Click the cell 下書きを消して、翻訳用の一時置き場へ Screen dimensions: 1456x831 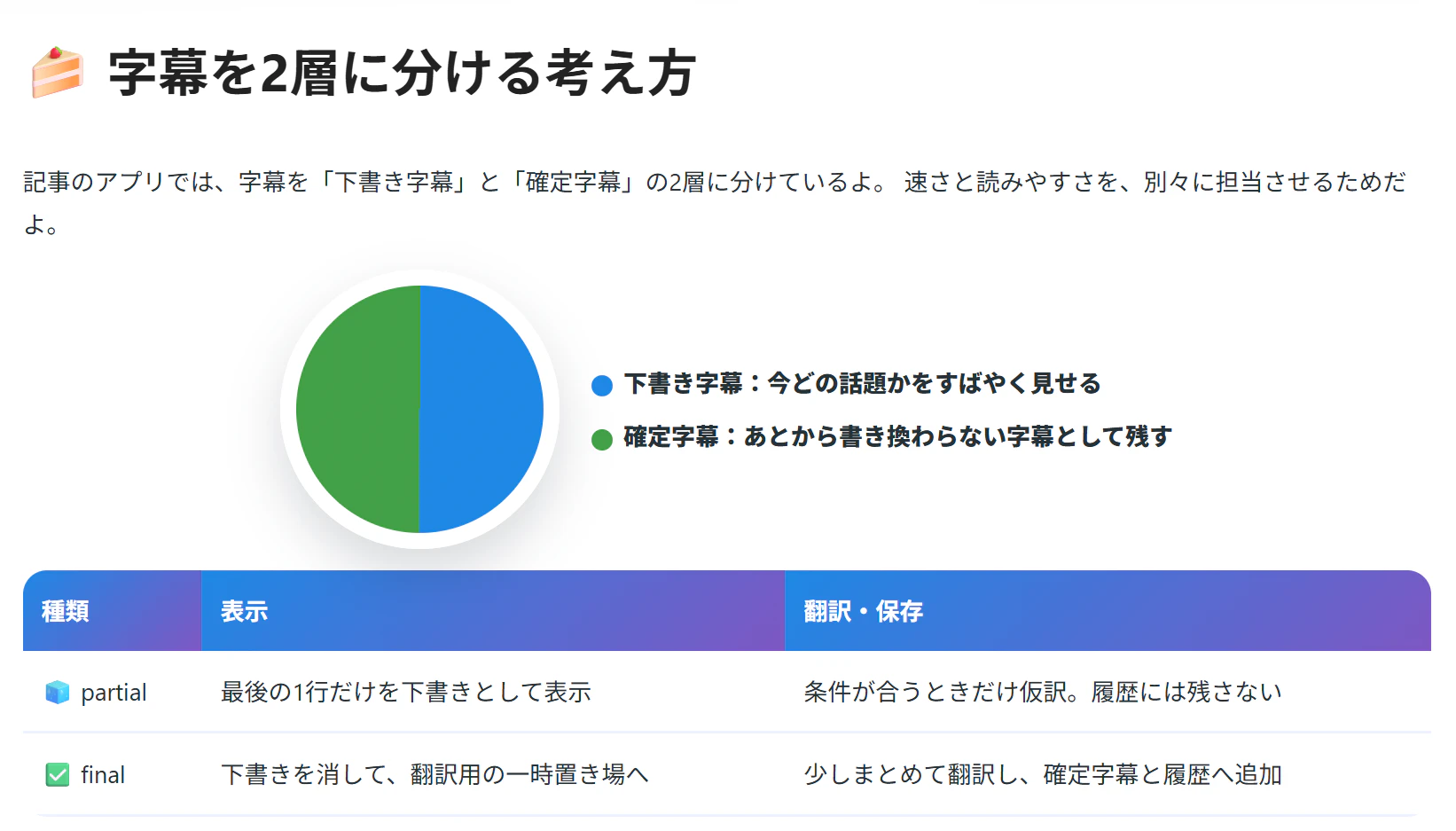click(x=435, y=775)
